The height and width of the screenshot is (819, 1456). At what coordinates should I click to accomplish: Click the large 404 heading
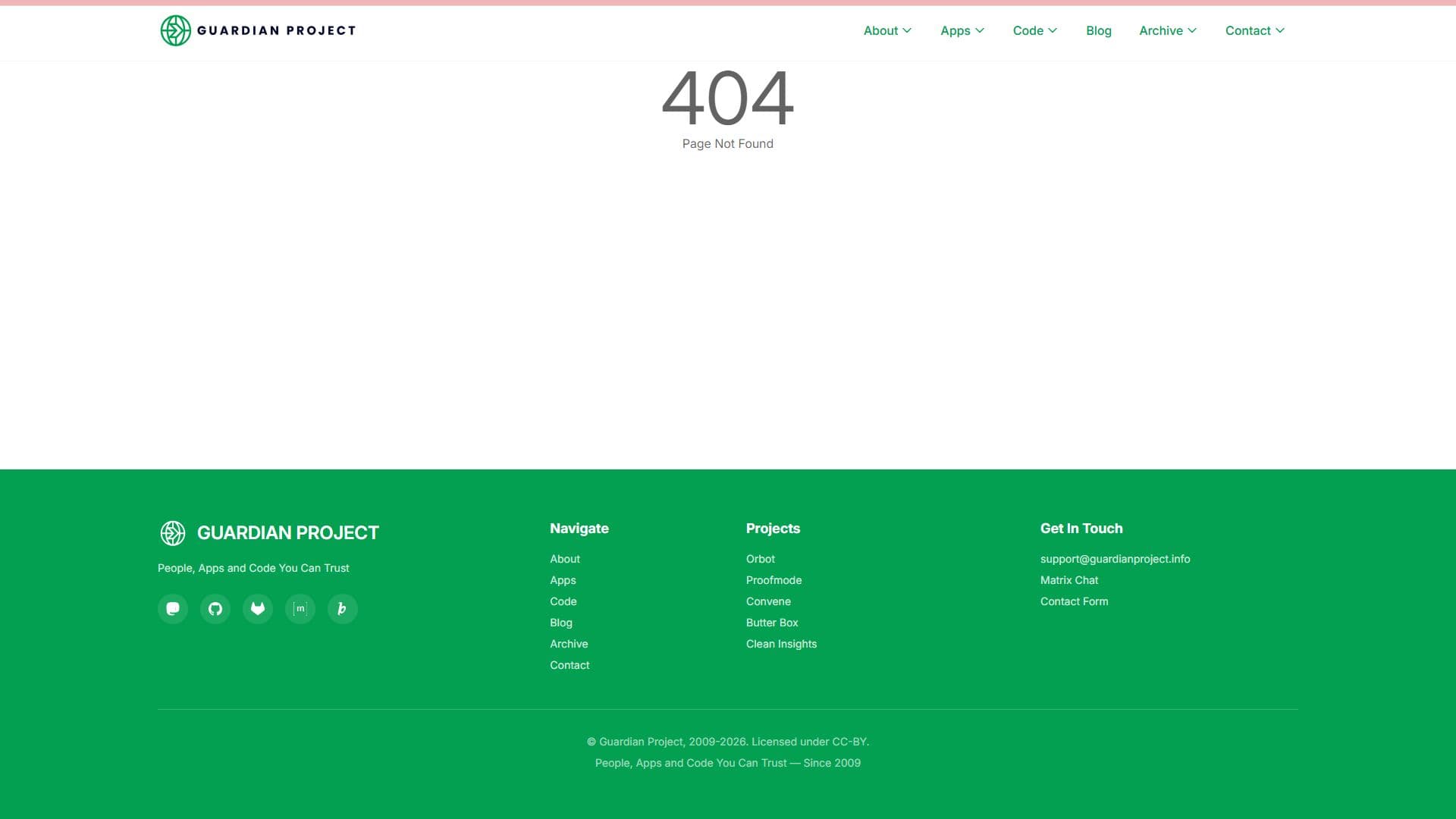coord(728,98)
